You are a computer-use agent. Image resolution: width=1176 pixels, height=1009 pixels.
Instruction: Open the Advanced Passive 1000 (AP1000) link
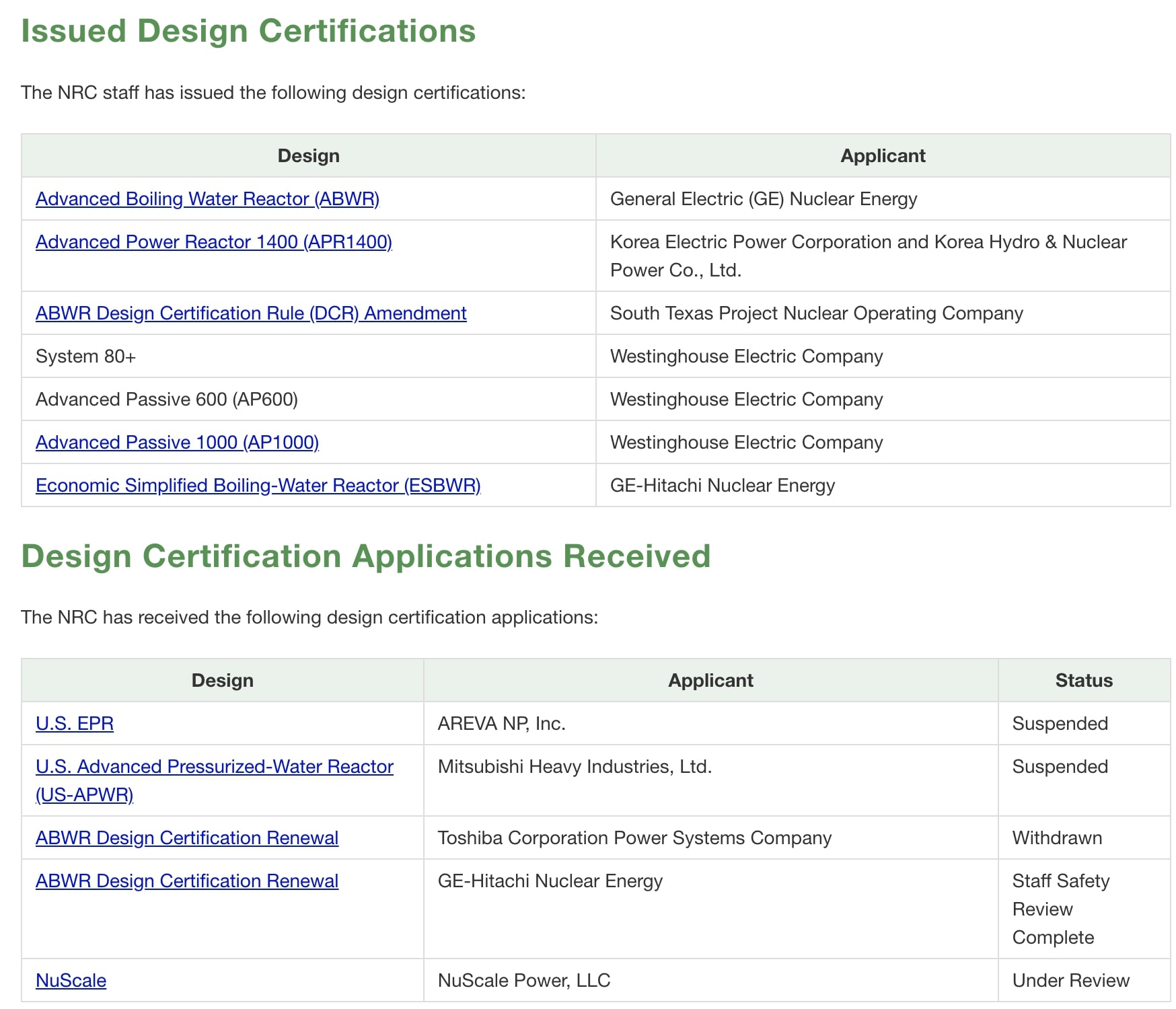[178, 442]
